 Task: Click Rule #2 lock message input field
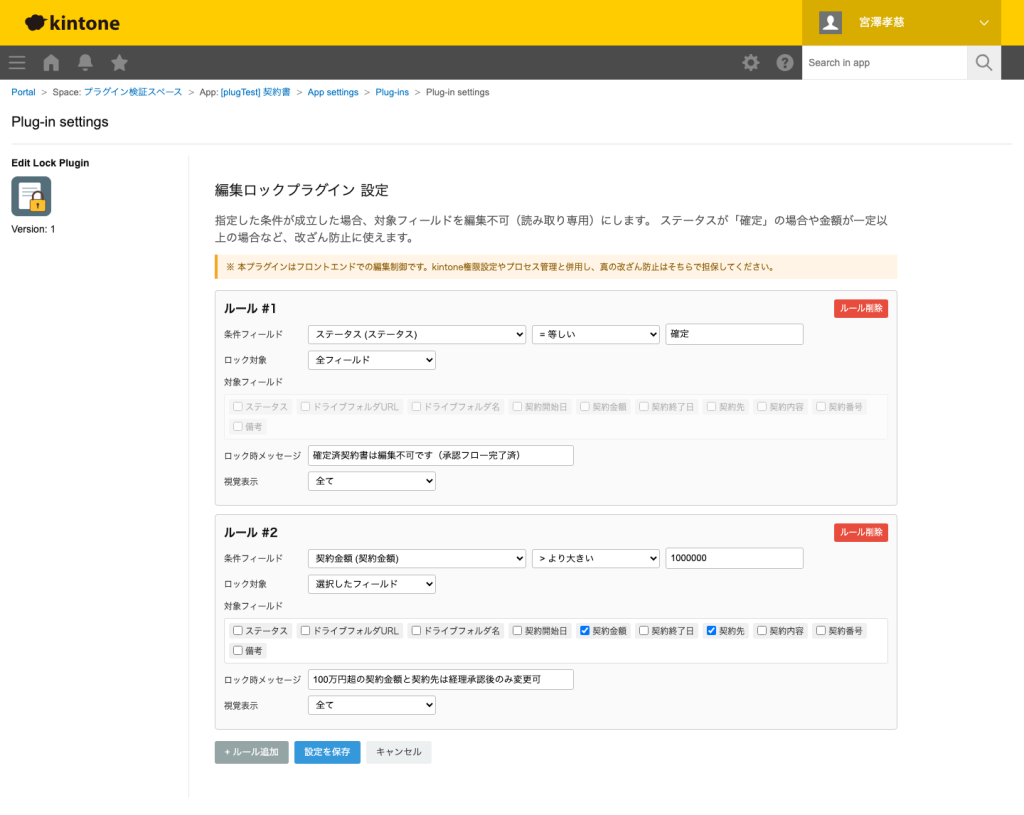pos(440,680)
